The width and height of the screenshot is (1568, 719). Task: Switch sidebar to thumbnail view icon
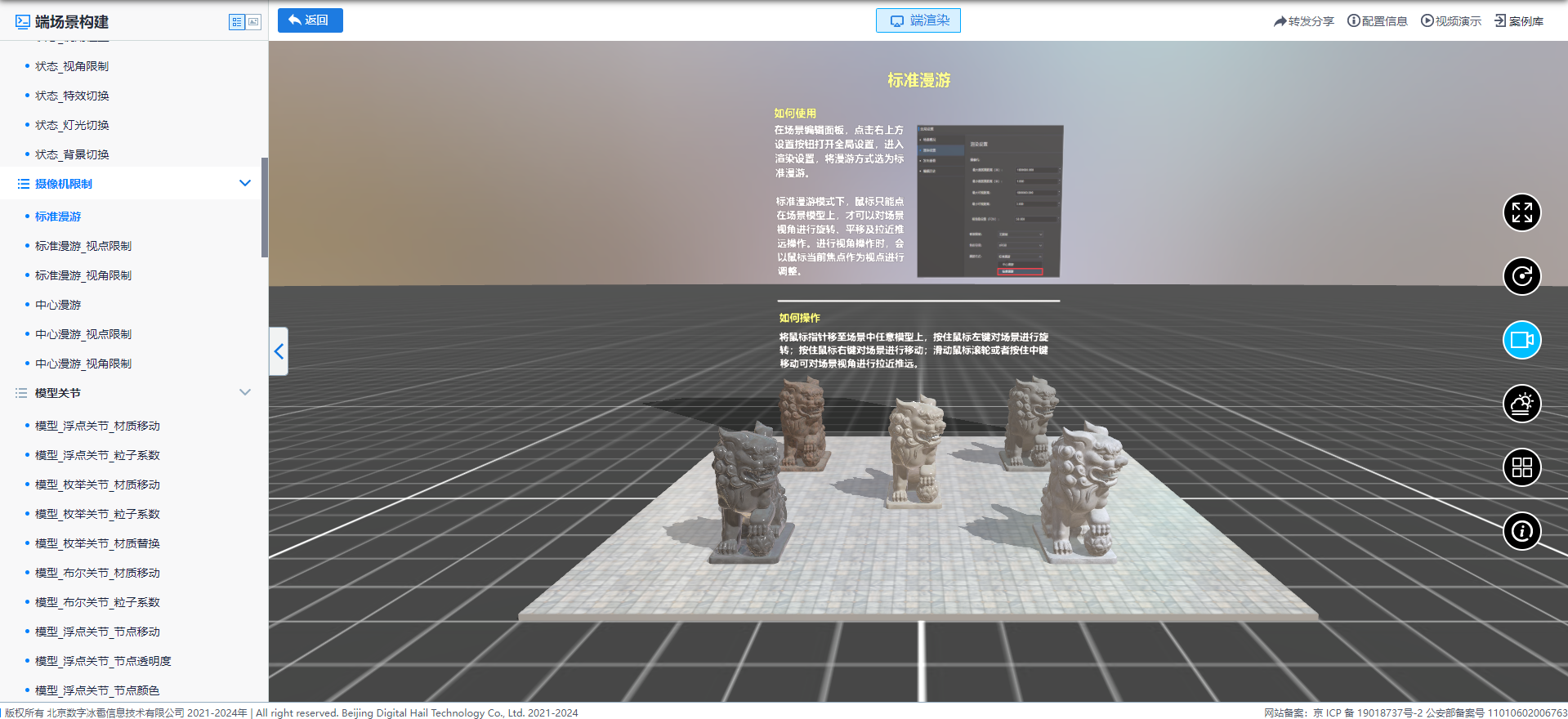253,22
